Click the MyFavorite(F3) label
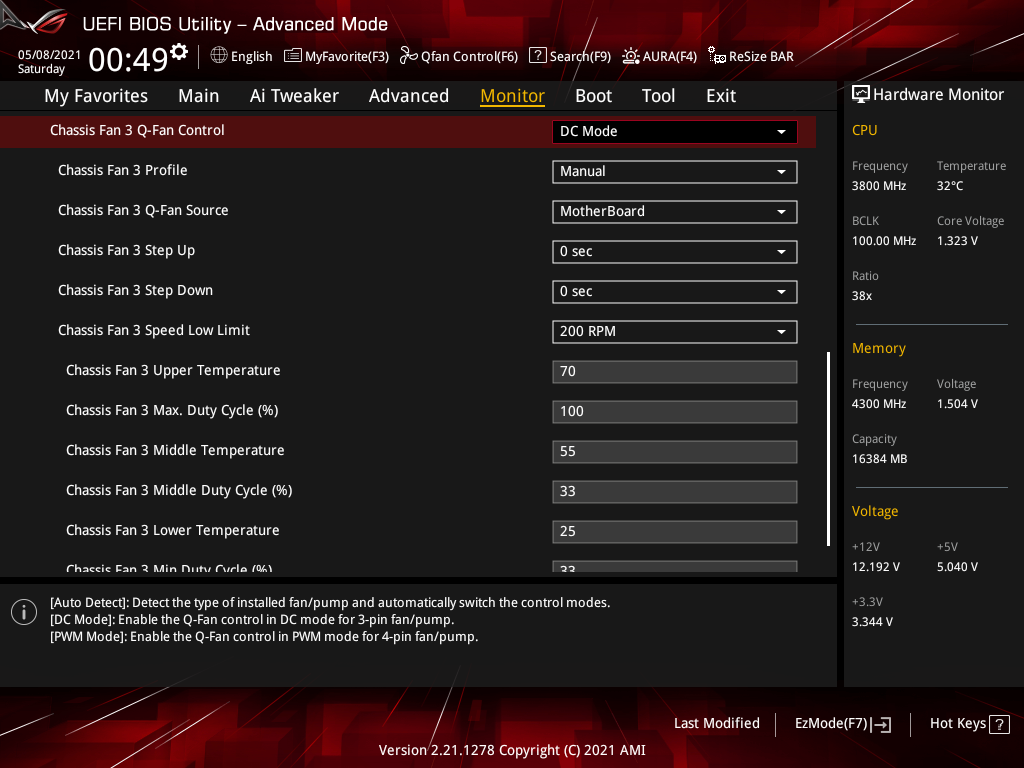The width and height of the screenshot is (1024, 768). point(347,57)
